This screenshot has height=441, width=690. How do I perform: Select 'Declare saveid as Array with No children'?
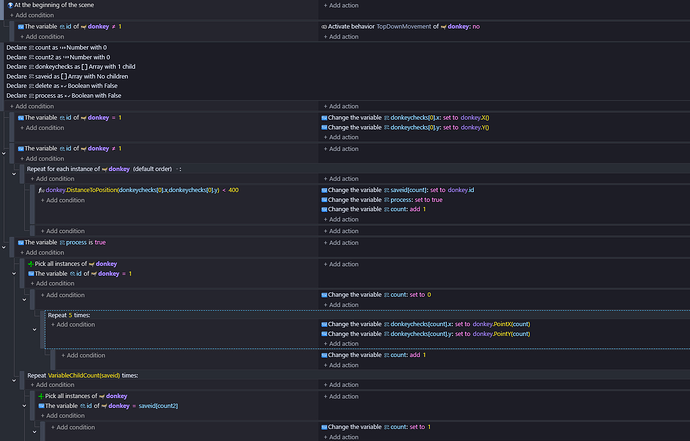pos(67,77)
